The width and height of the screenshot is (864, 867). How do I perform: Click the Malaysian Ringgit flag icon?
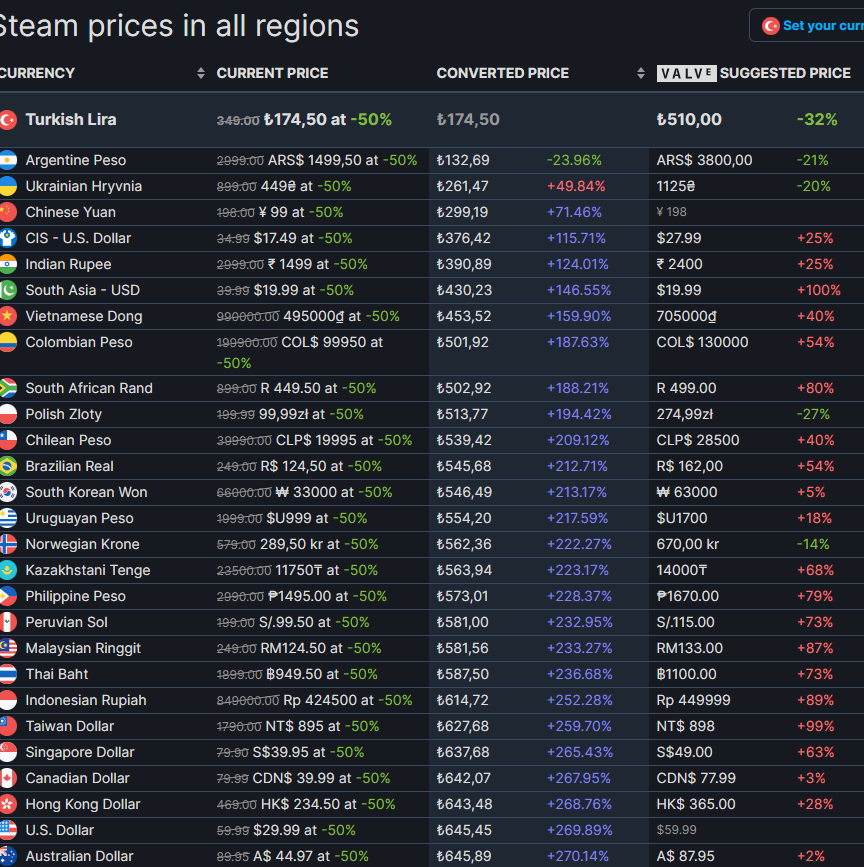pyautogui.click(x=8, y=648)
